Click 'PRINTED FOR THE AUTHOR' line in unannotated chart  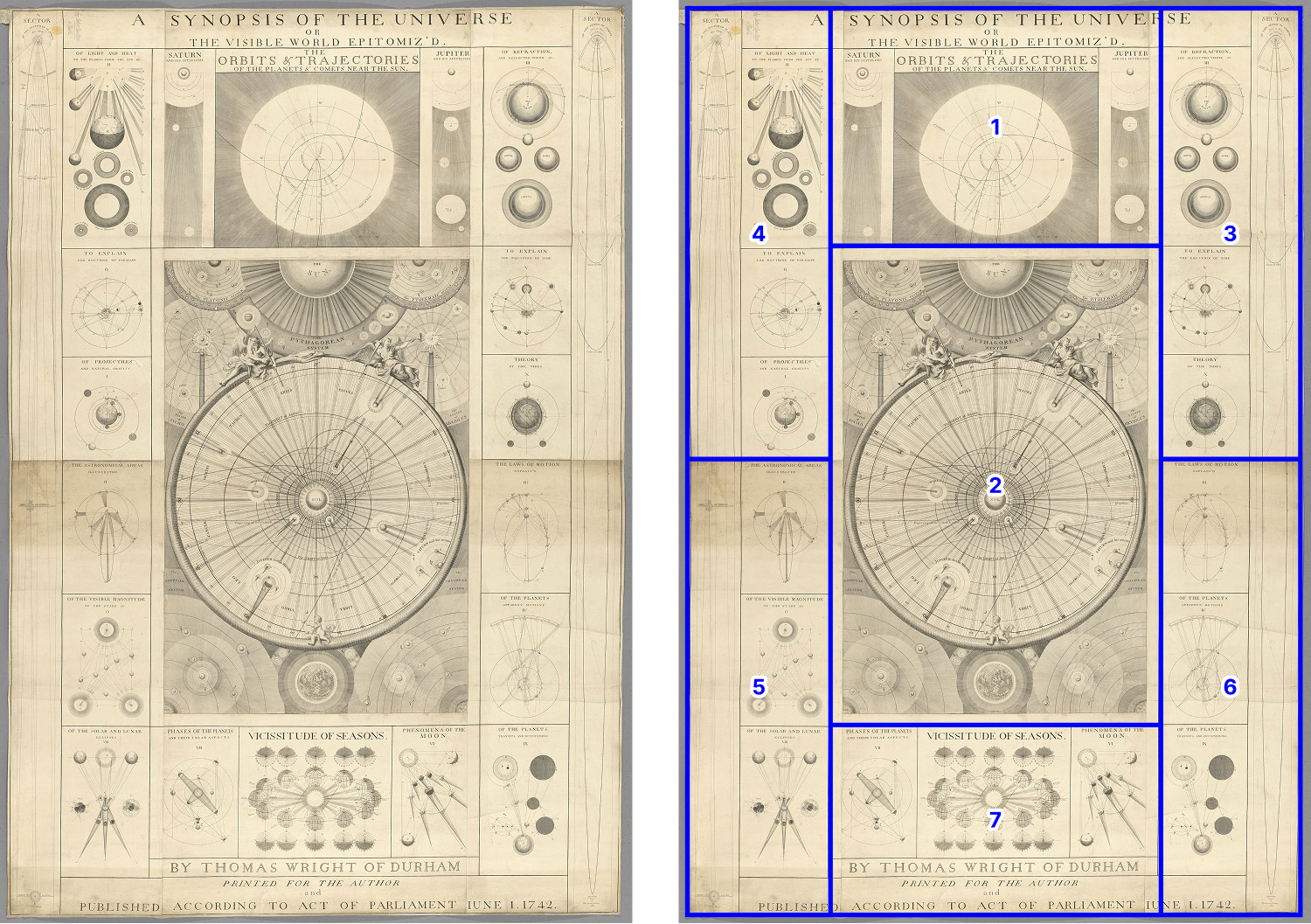[311, 884]
